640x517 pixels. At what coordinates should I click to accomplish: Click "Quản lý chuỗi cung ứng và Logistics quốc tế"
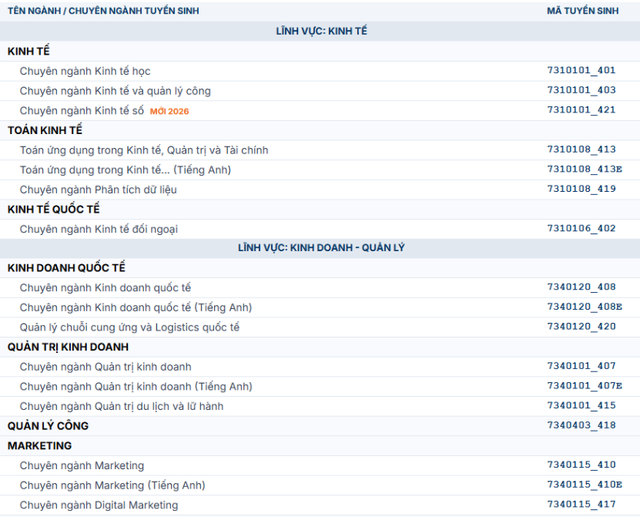point(130,327)
